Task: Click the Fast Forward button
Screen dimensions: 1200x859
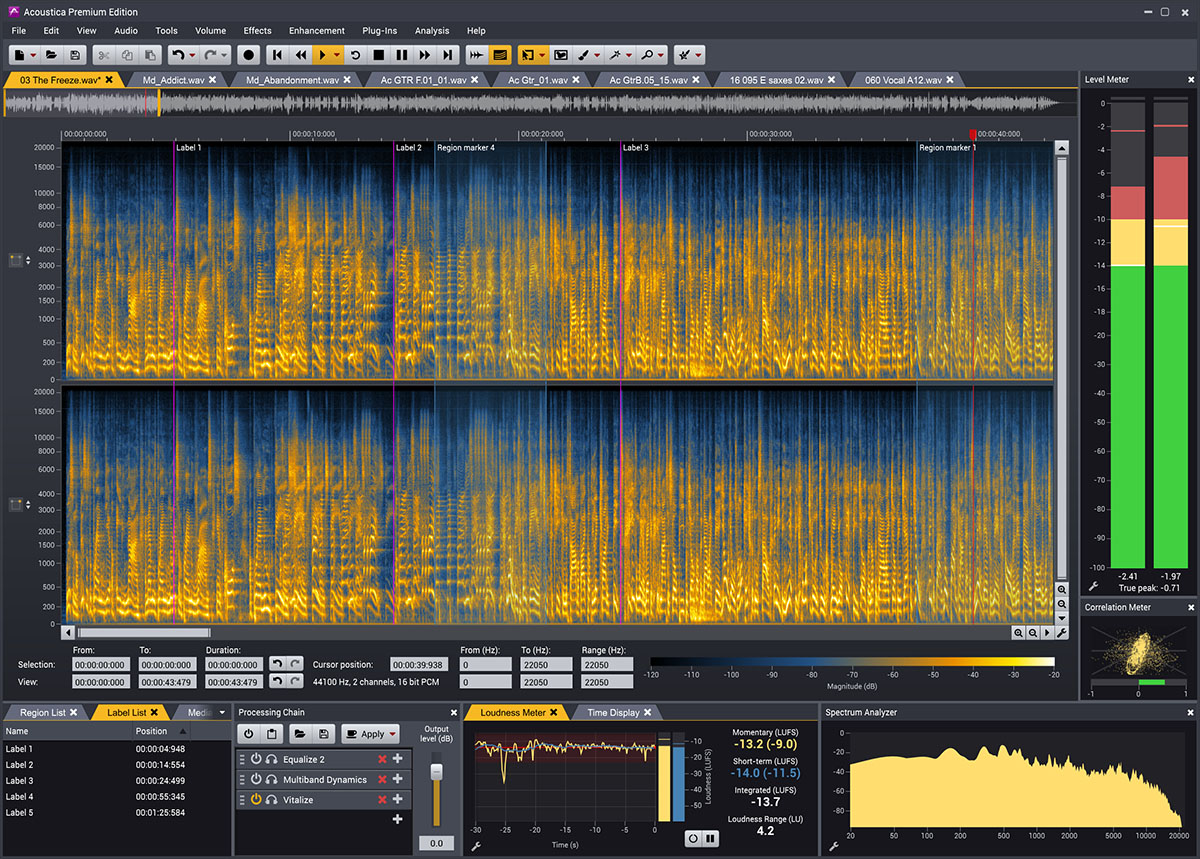Action: (x=426, y=55)
